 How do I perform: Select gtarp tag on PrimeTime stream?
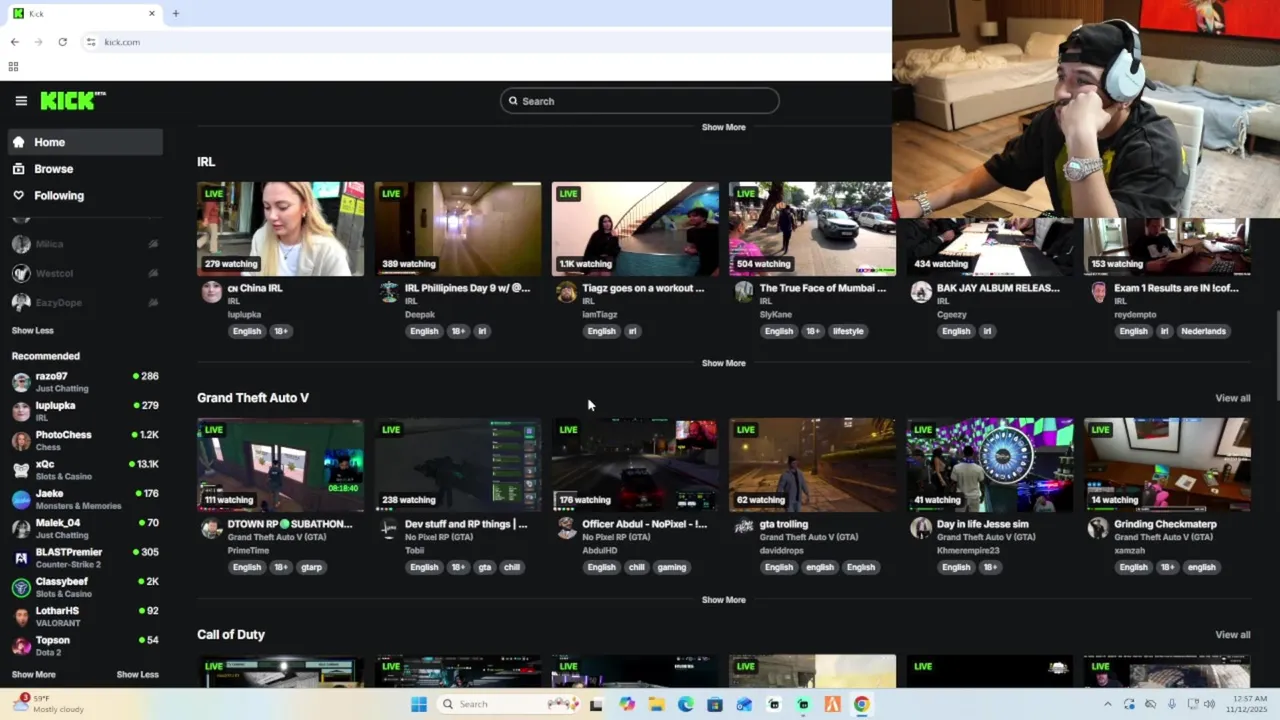(311, 567)
